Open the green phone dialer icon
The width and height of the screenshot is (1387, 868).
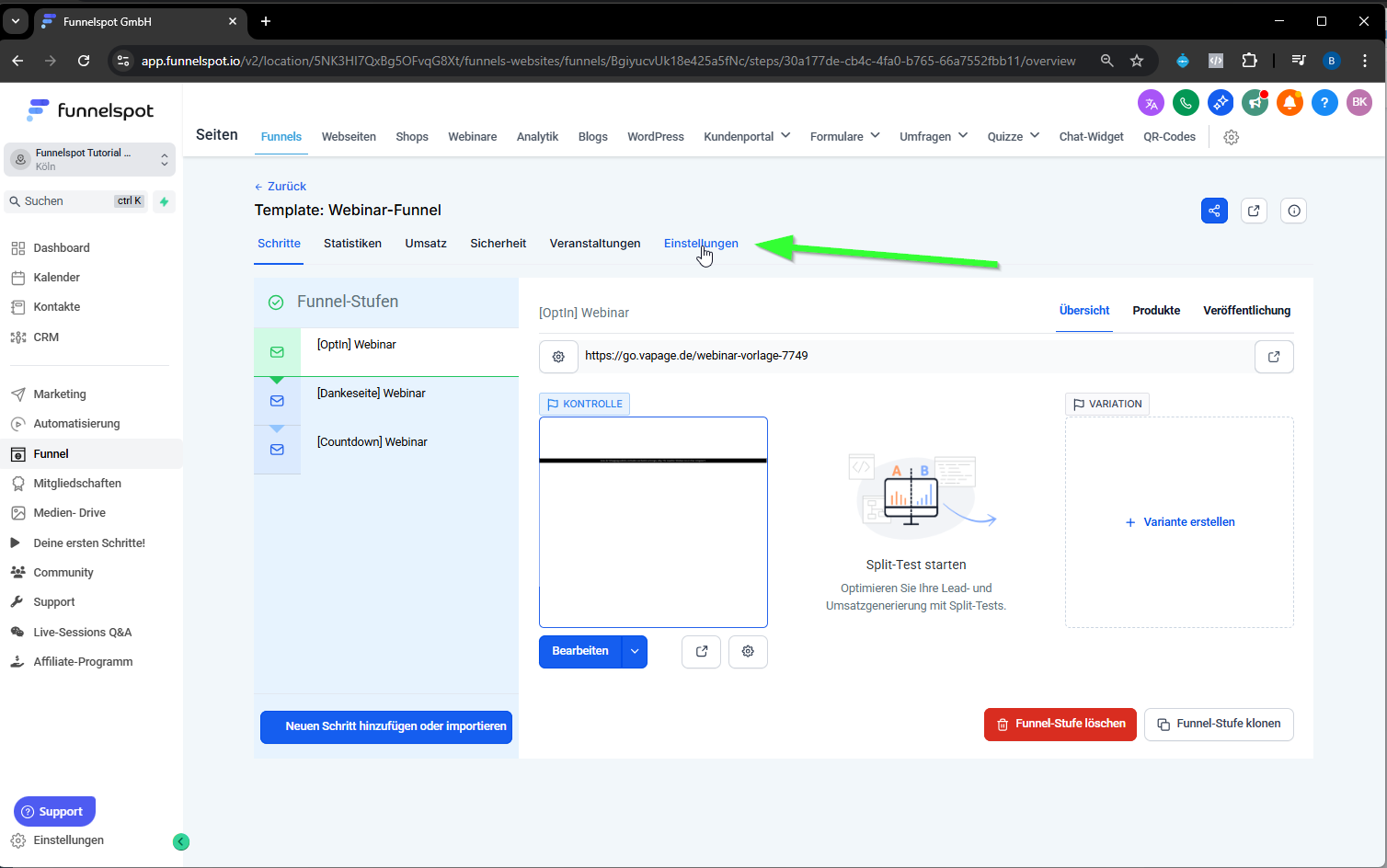[1186, 103]
